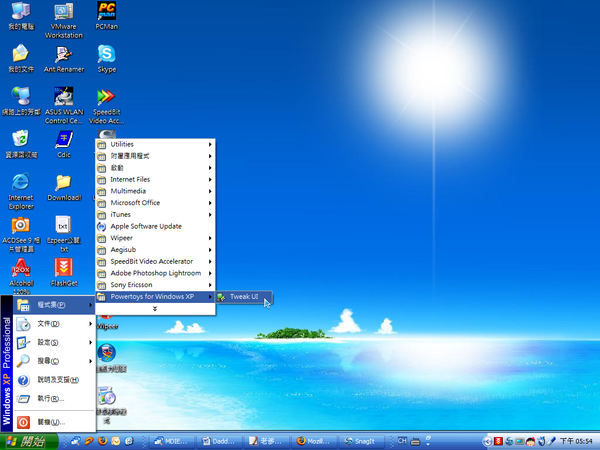
Task: Switch to SnagIt taskbar window
Action: tap(361, 442)
